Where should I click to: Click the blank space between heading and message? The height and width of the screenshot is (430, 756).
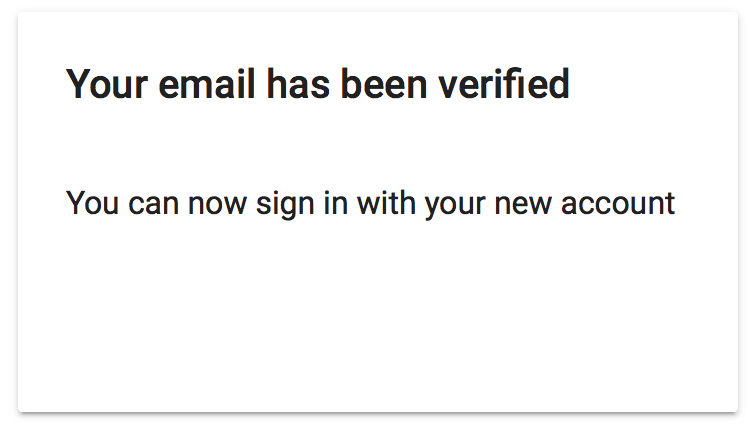[x=378, y=145]
